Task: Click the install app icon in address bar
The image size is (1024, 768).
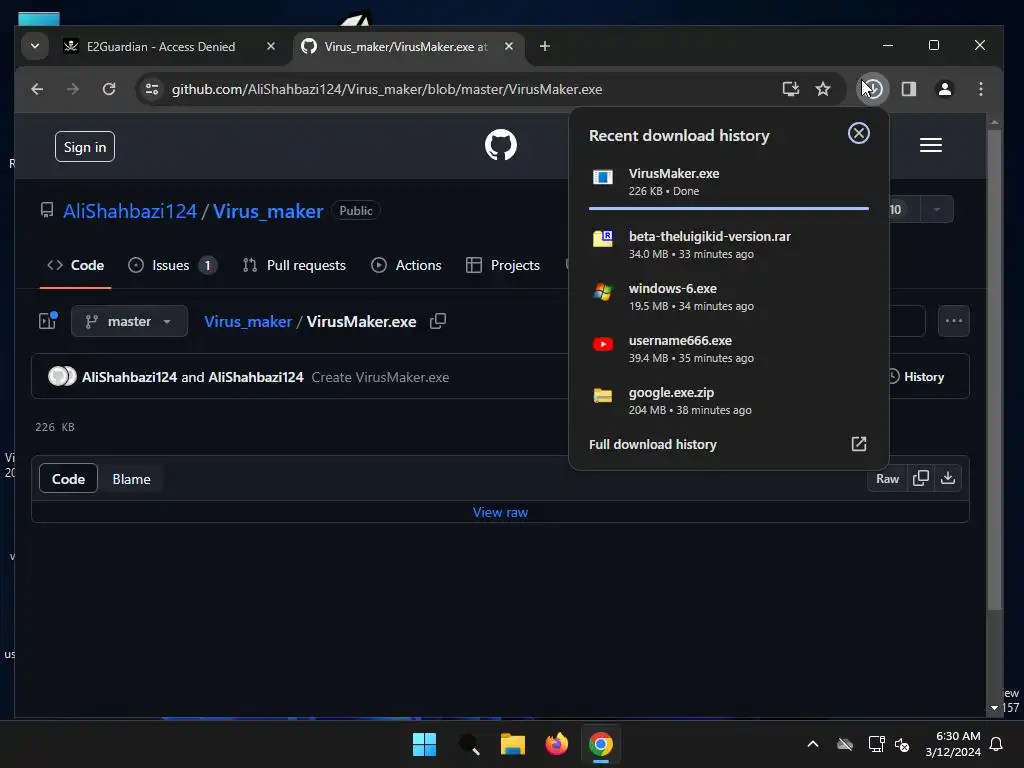Action: (790, 89)
